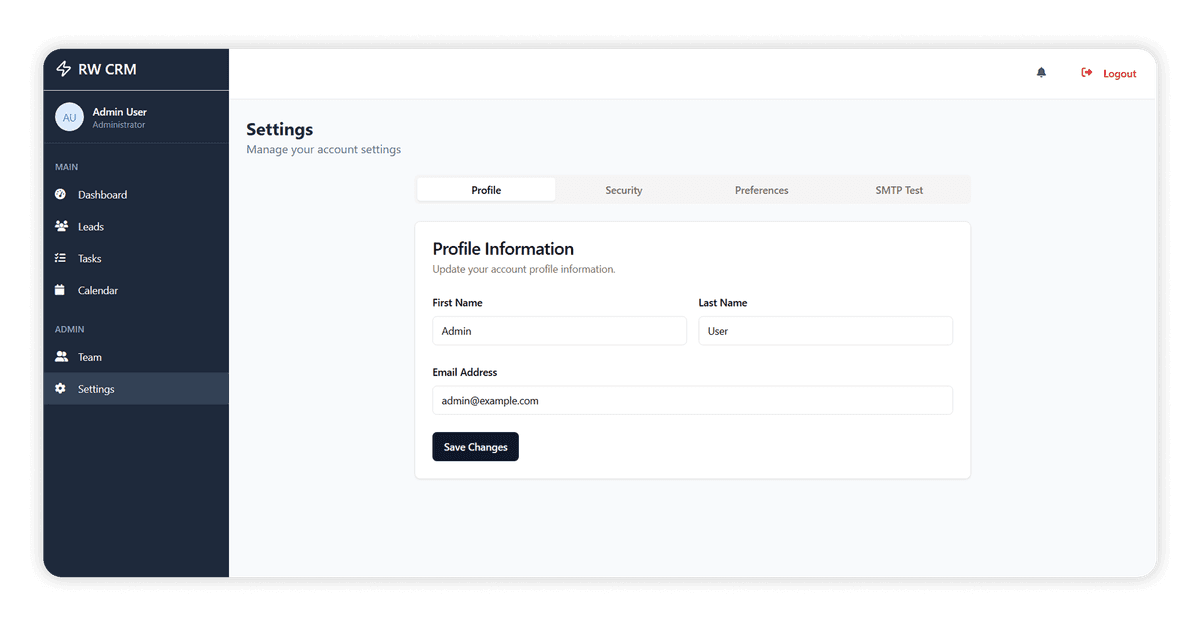Open notifications via the bell icon

click(x=1041, y=73)
